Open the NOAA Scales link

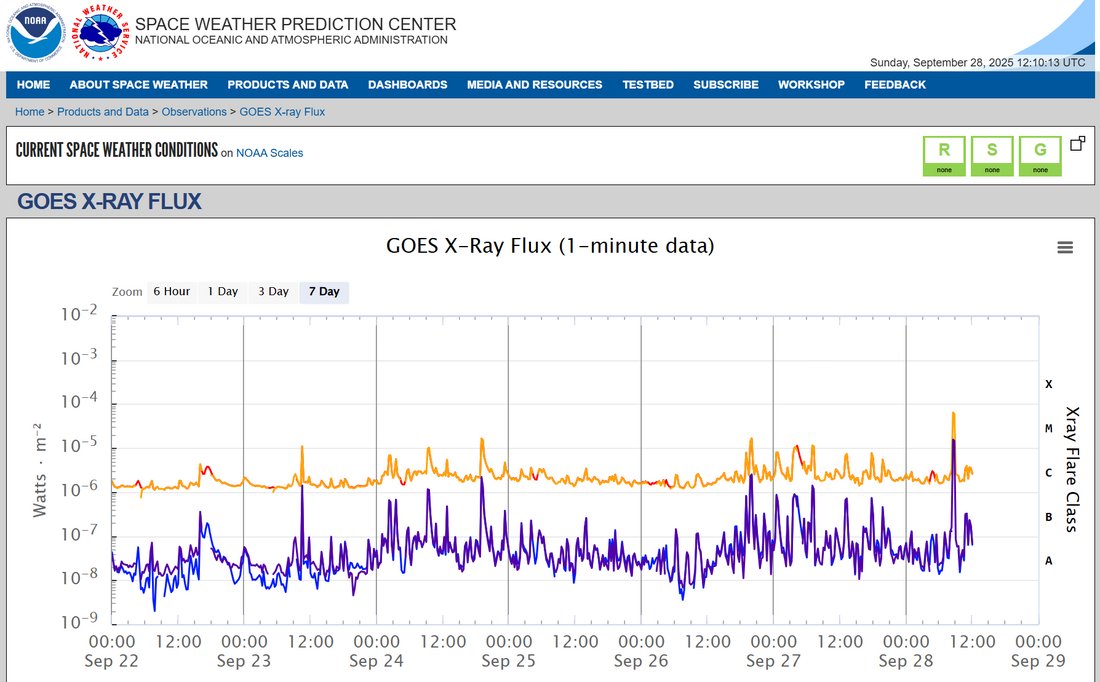[x=269, y=153]
